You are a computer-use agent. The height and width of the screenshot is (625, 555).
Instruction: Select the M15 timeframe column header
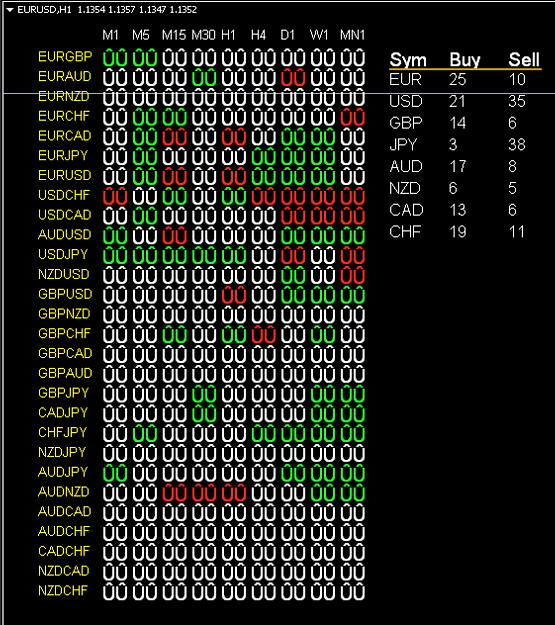(174, 35)
